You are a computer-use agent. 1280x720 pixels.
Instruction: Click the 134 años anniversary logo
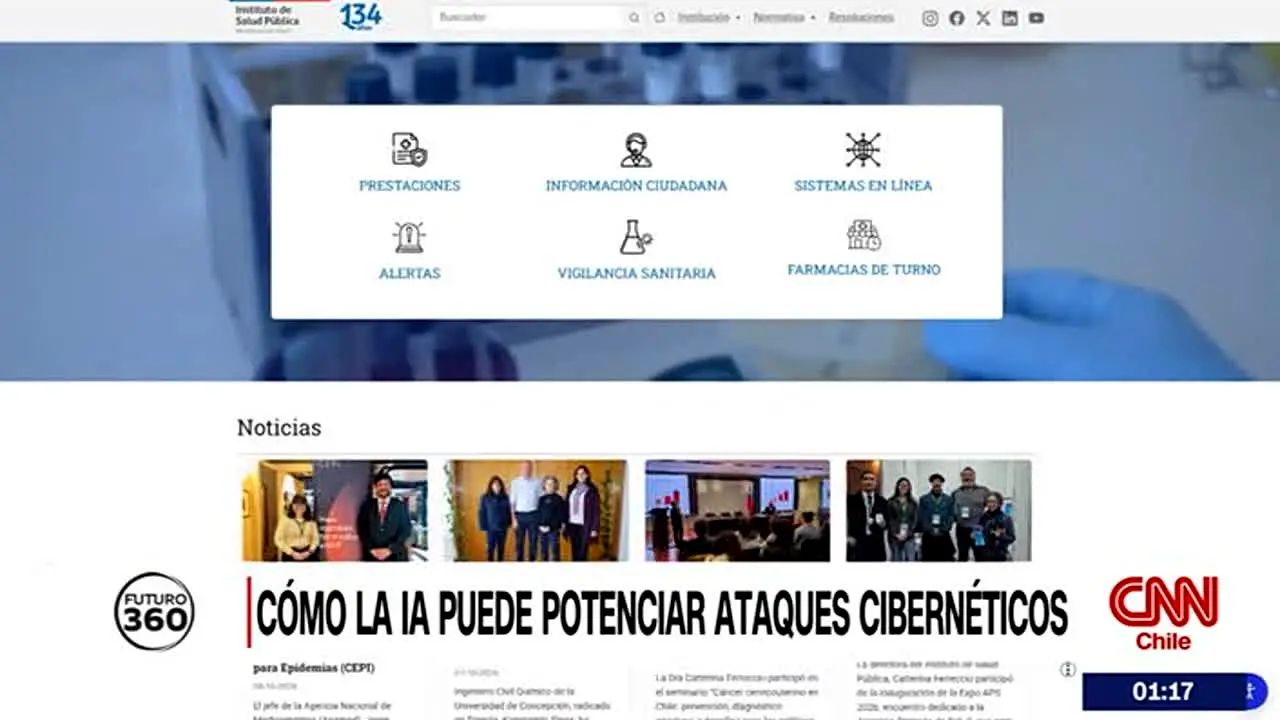pyautogui.click(x=360, y=16)
